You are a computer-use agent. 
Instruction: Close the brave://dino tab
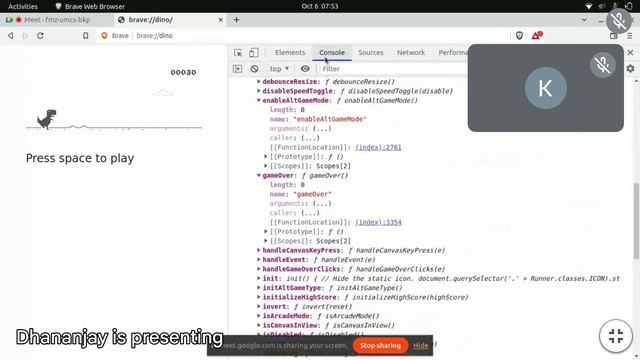click(220, 20)
